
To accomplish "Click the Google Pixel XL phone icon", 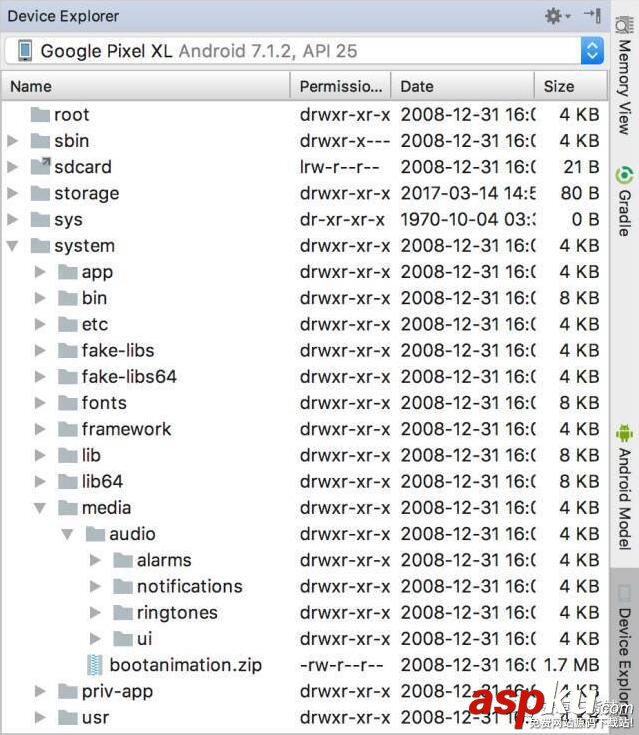I will (25, 51).
